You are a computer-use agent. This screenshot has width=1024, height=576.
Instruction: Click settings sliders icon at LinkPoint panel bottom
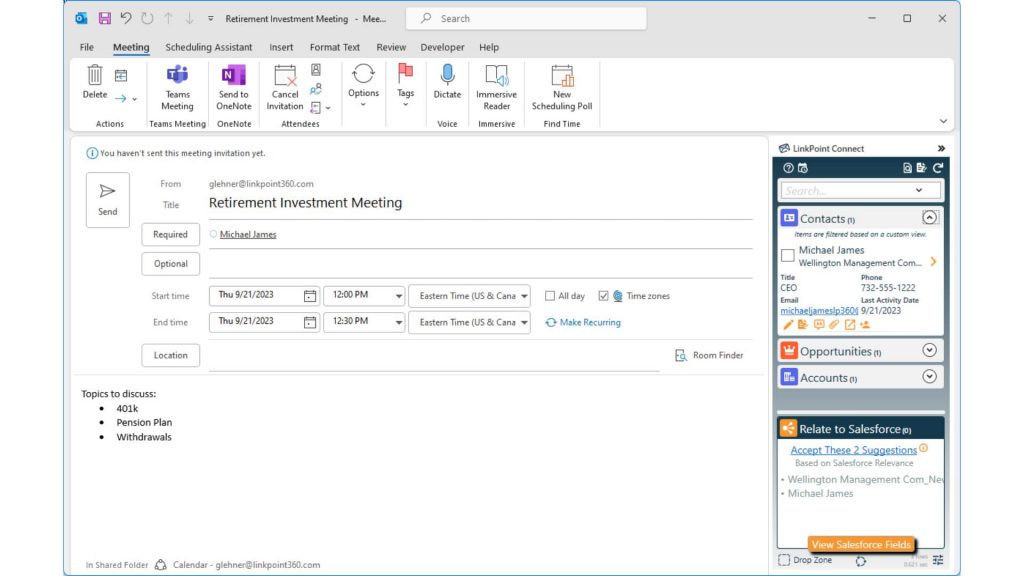pos(938,560)
